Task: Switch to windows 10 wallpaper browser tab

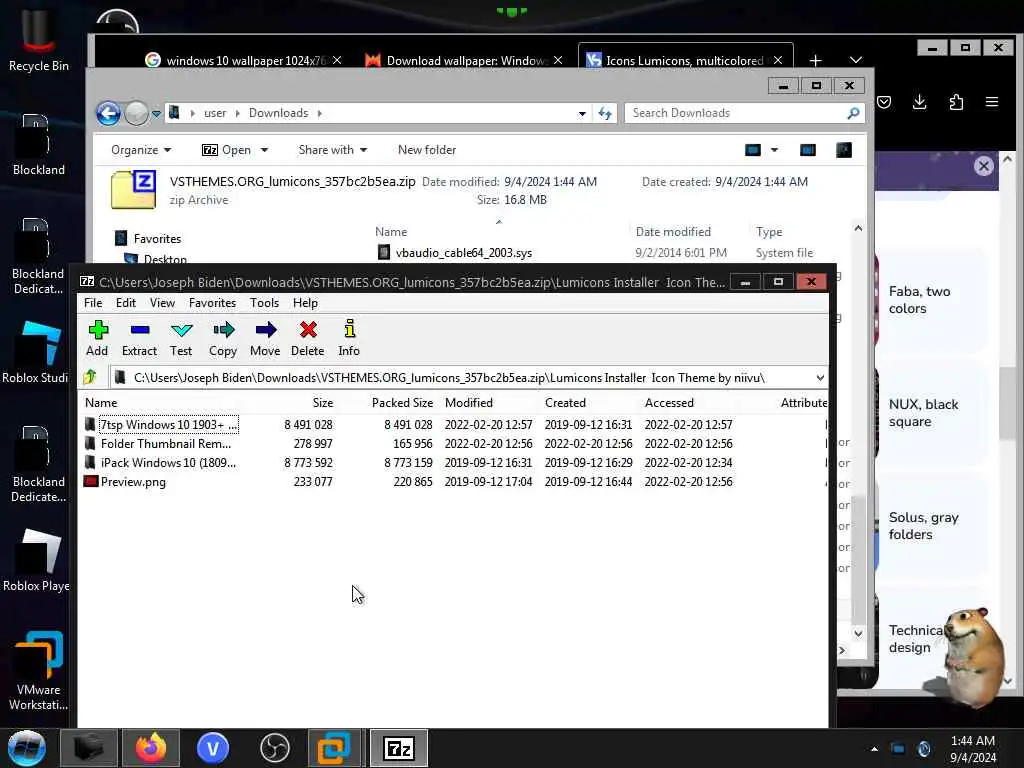Action: click(244, 61)
